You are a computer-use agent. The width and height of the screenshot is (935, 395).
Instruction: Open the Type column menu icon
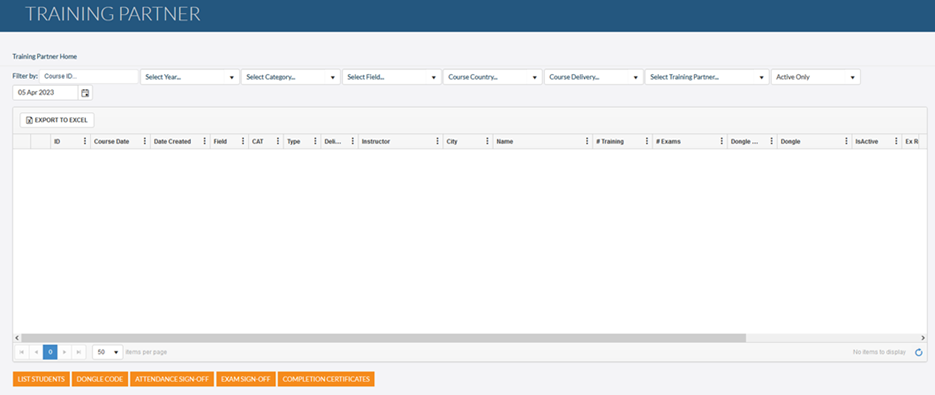click(315, 141)
